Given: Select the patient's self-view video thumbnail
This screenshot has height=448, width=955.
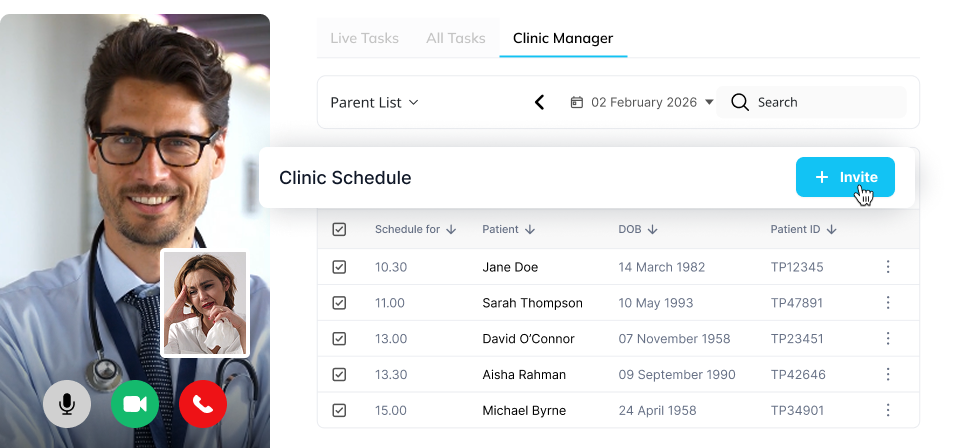Looking at the screenshot, I should coord(205,302).
